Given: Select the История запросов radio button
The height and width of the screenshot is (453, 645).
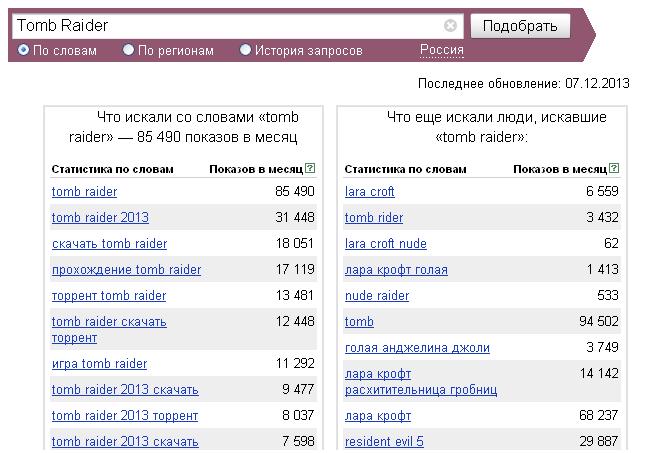Looking at the screenshot, I should [x=245, y=50].
